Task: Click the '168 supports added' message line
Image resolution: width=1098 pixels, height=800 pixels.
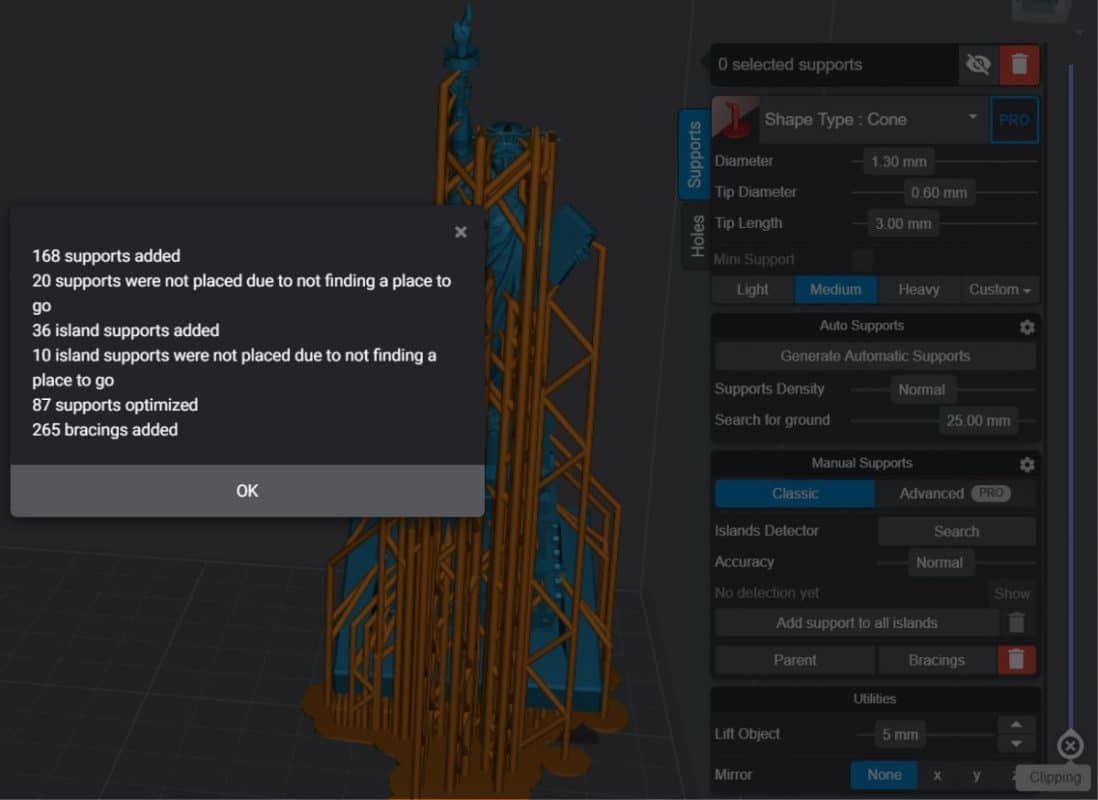Action: point(106,256)
